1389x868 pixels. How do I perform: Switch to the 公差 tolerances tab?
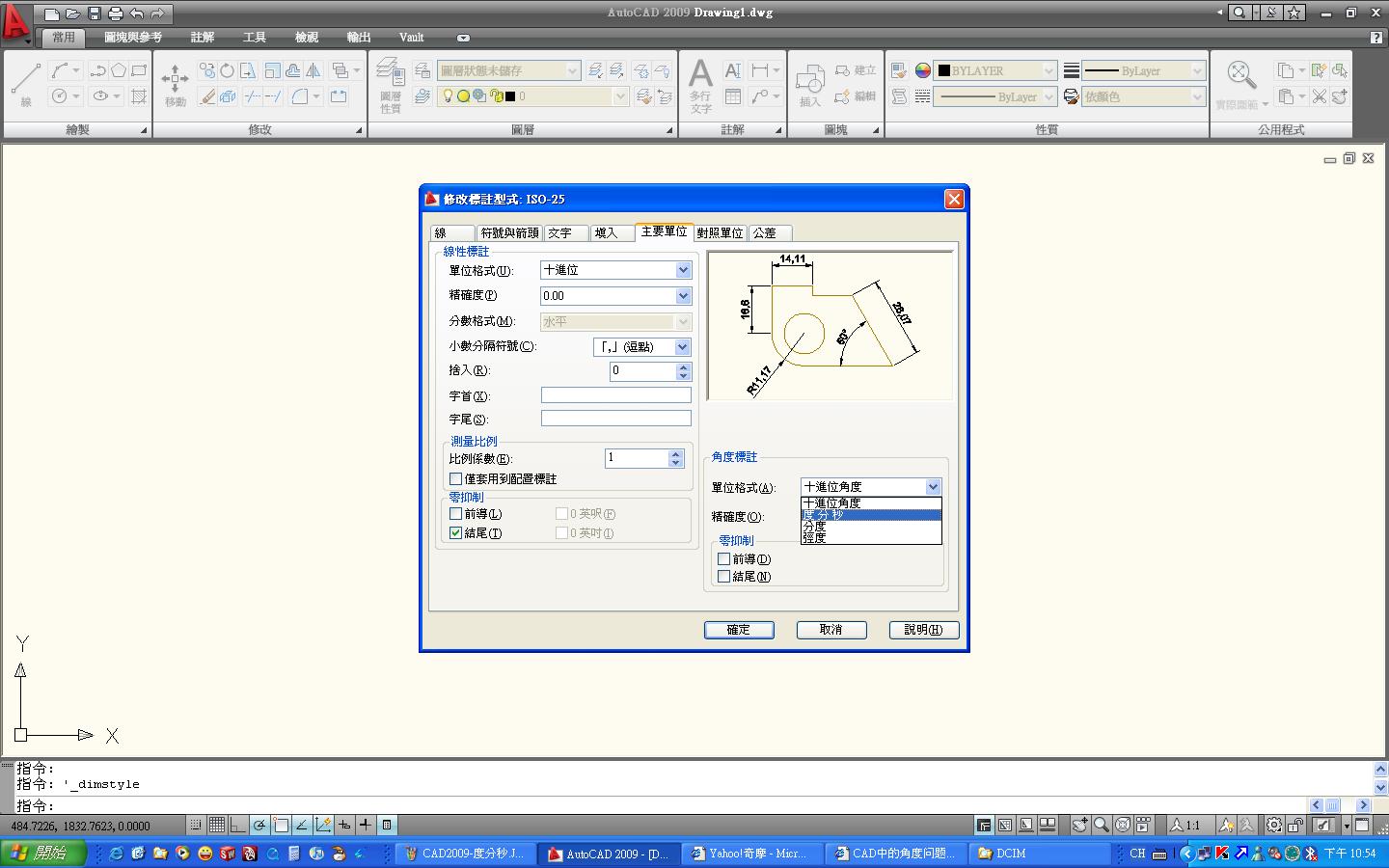769,232
